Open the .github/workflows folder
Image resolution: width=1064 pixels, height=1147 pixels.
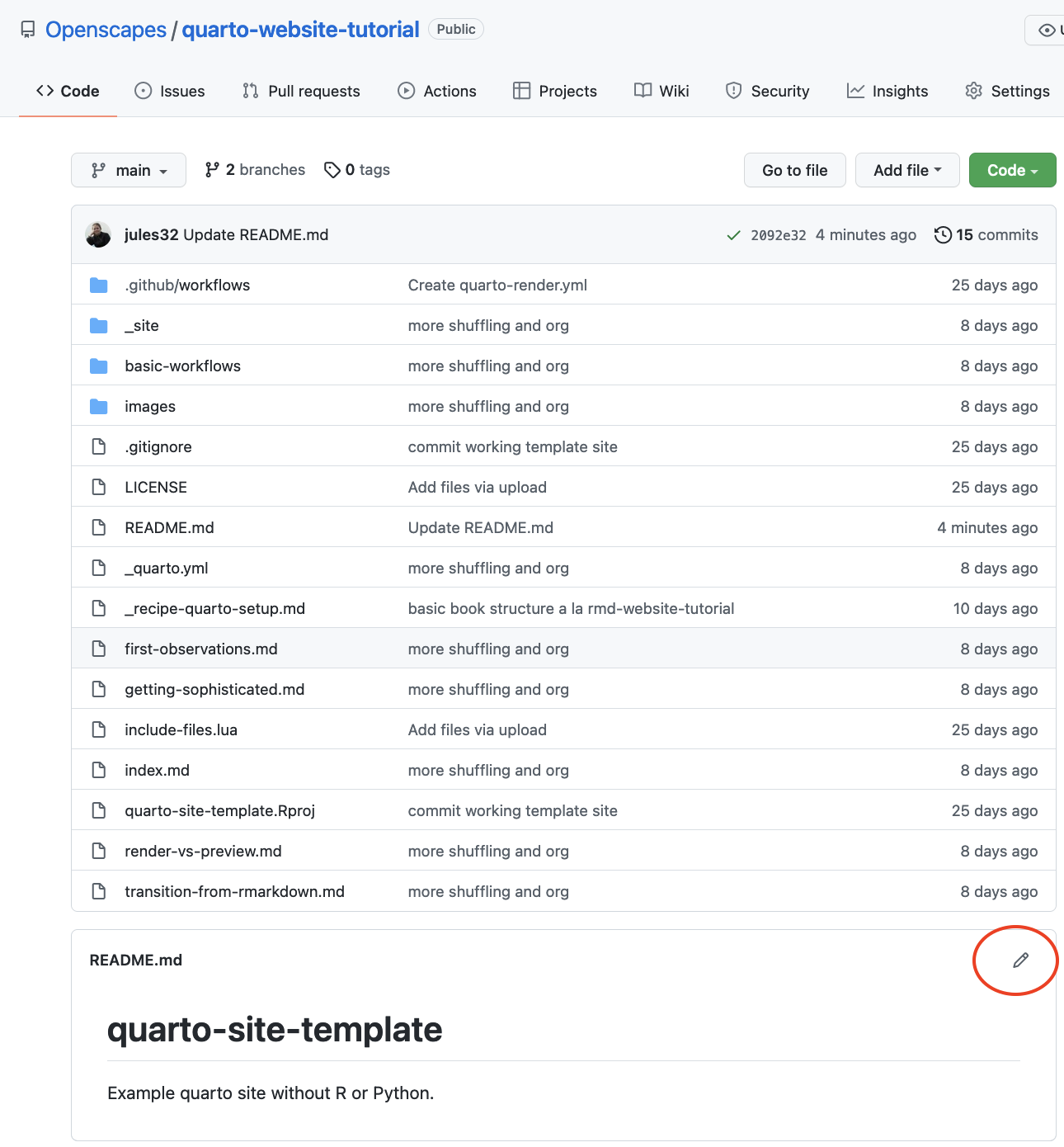click(x=187, y=285)
